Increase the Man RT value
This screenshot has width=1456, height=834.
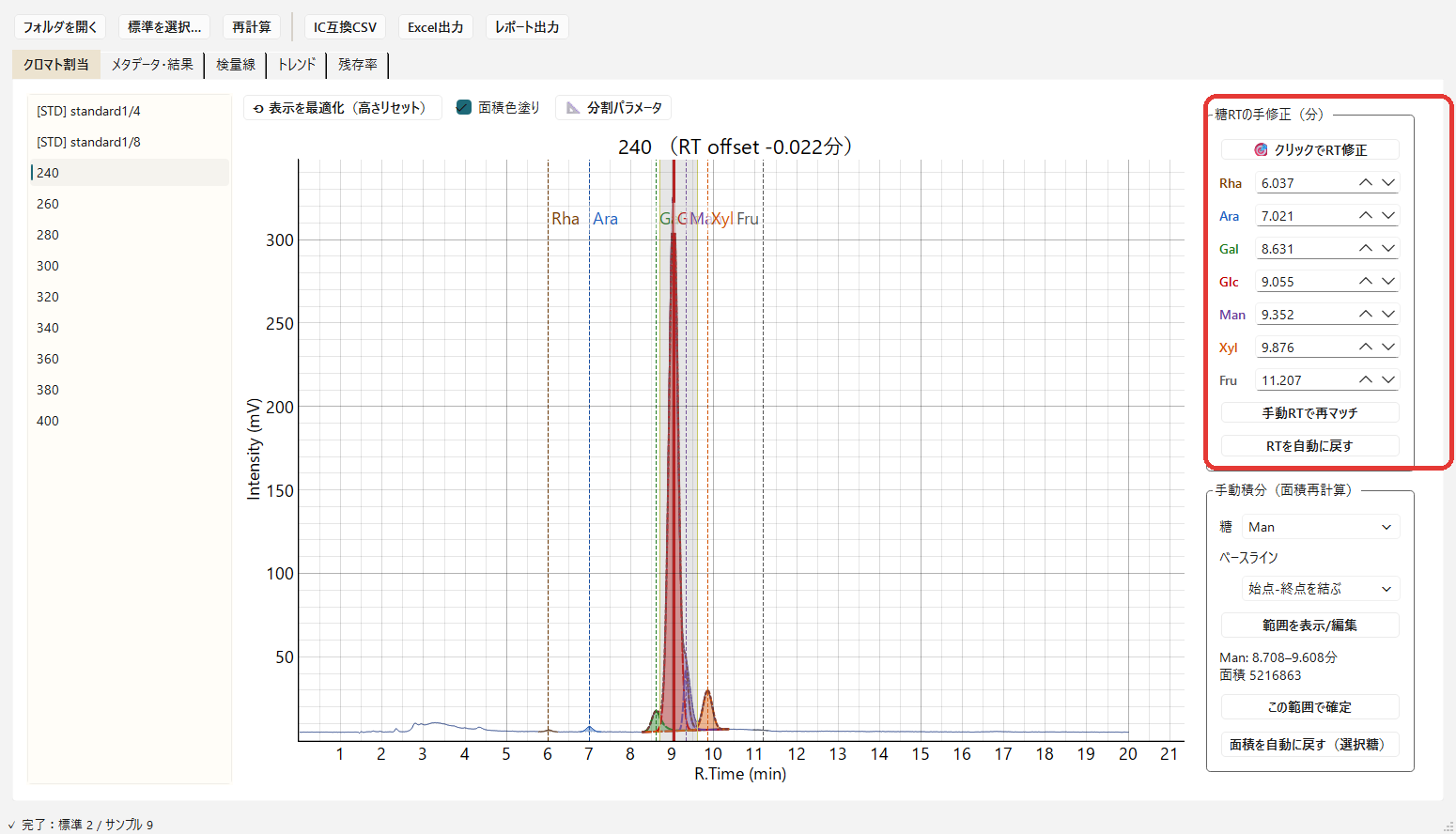pyautogui.click(x=1366, y=315)
